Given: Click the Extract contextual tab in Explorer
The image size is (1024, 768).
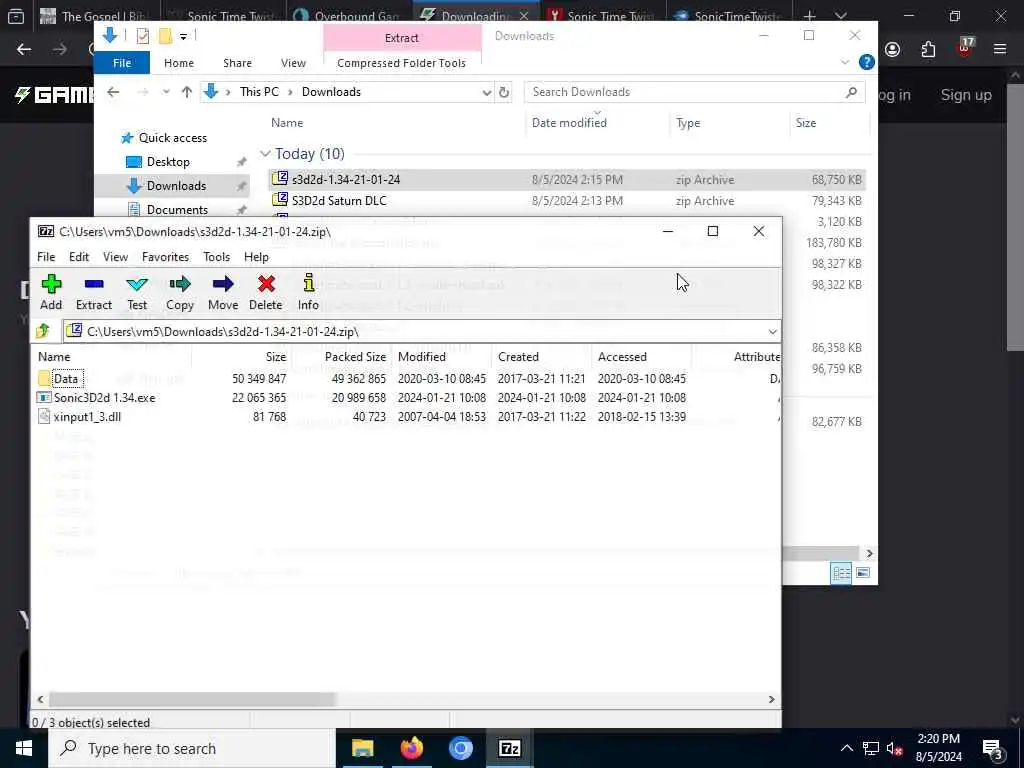Looking at the screenshot, I should pyautogui.click(x=402, y=38).
